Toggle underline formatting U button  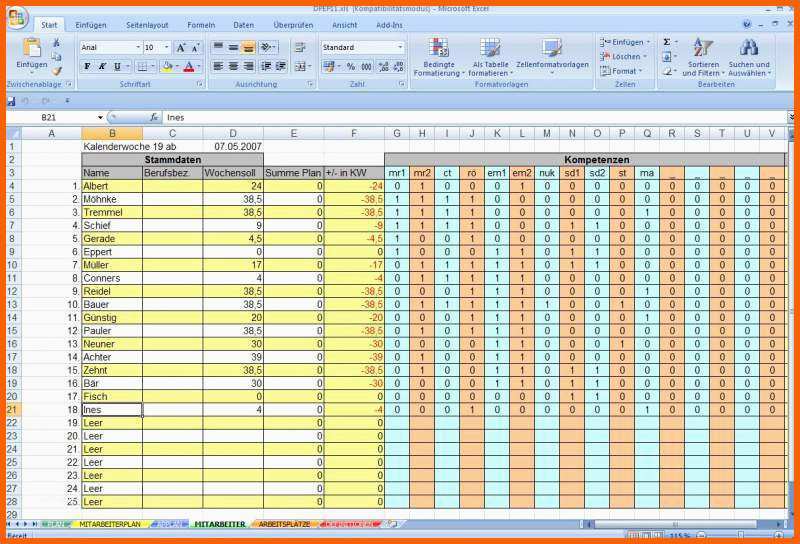(x=117, y=66)
